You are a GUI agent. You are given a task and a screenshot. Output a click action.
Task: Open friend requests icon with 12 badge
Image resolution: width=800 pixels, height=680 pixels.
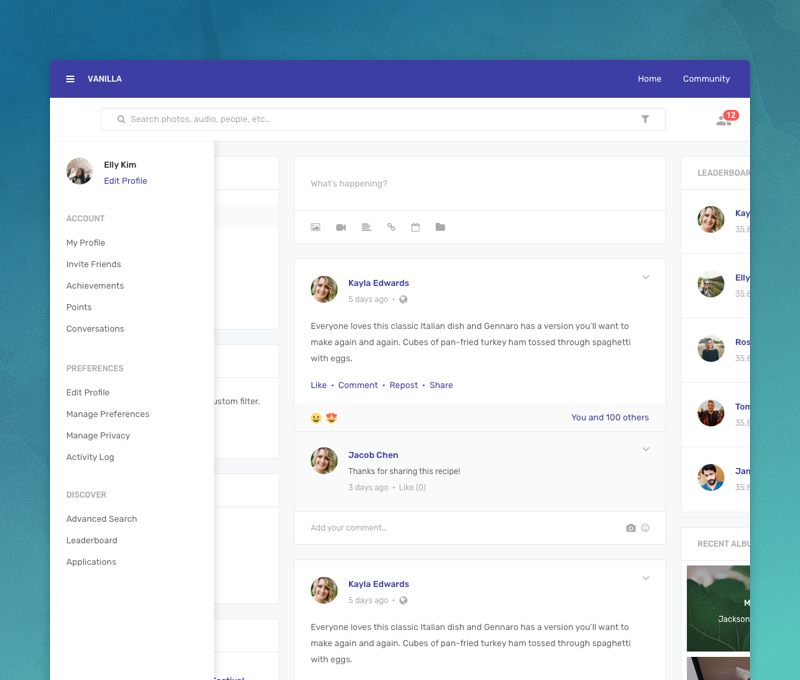726,119
